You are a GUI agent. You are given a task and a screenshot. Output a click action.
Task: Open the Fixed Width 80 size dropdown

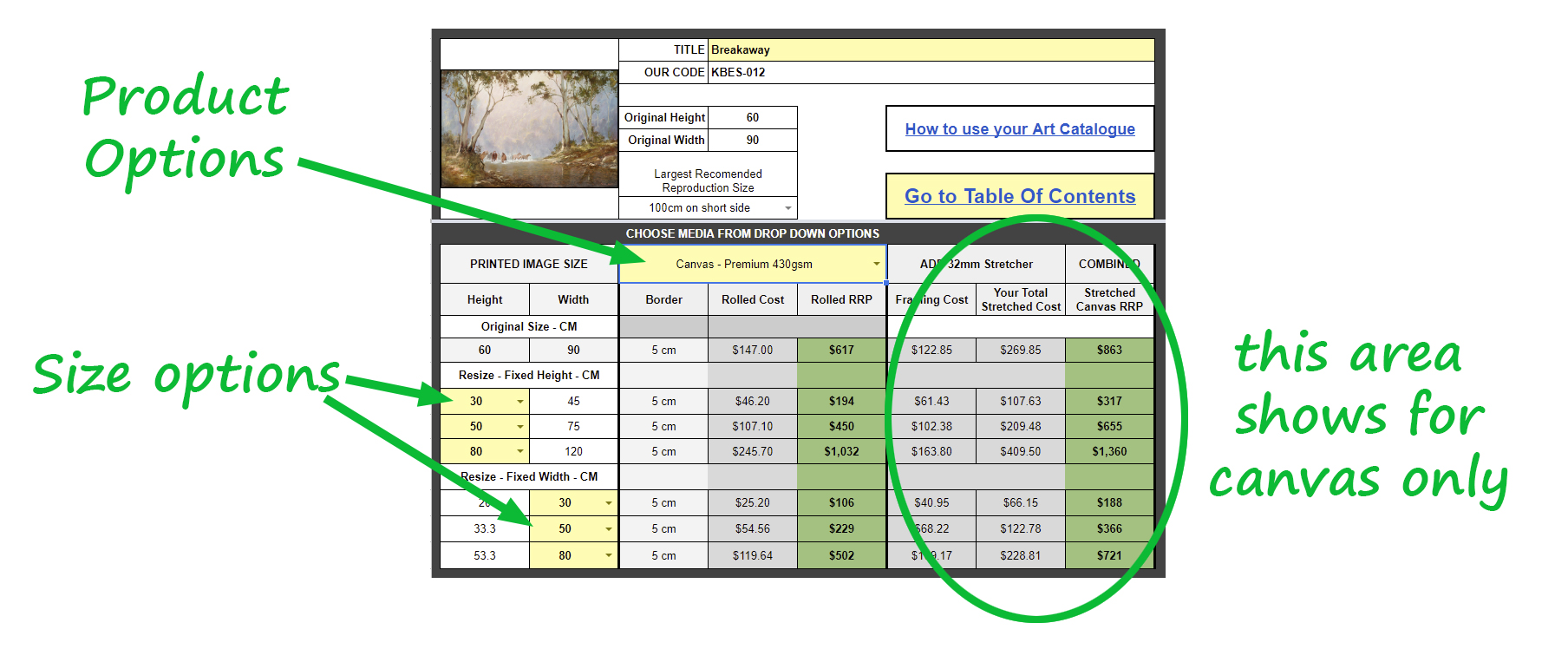coord(608,556)
